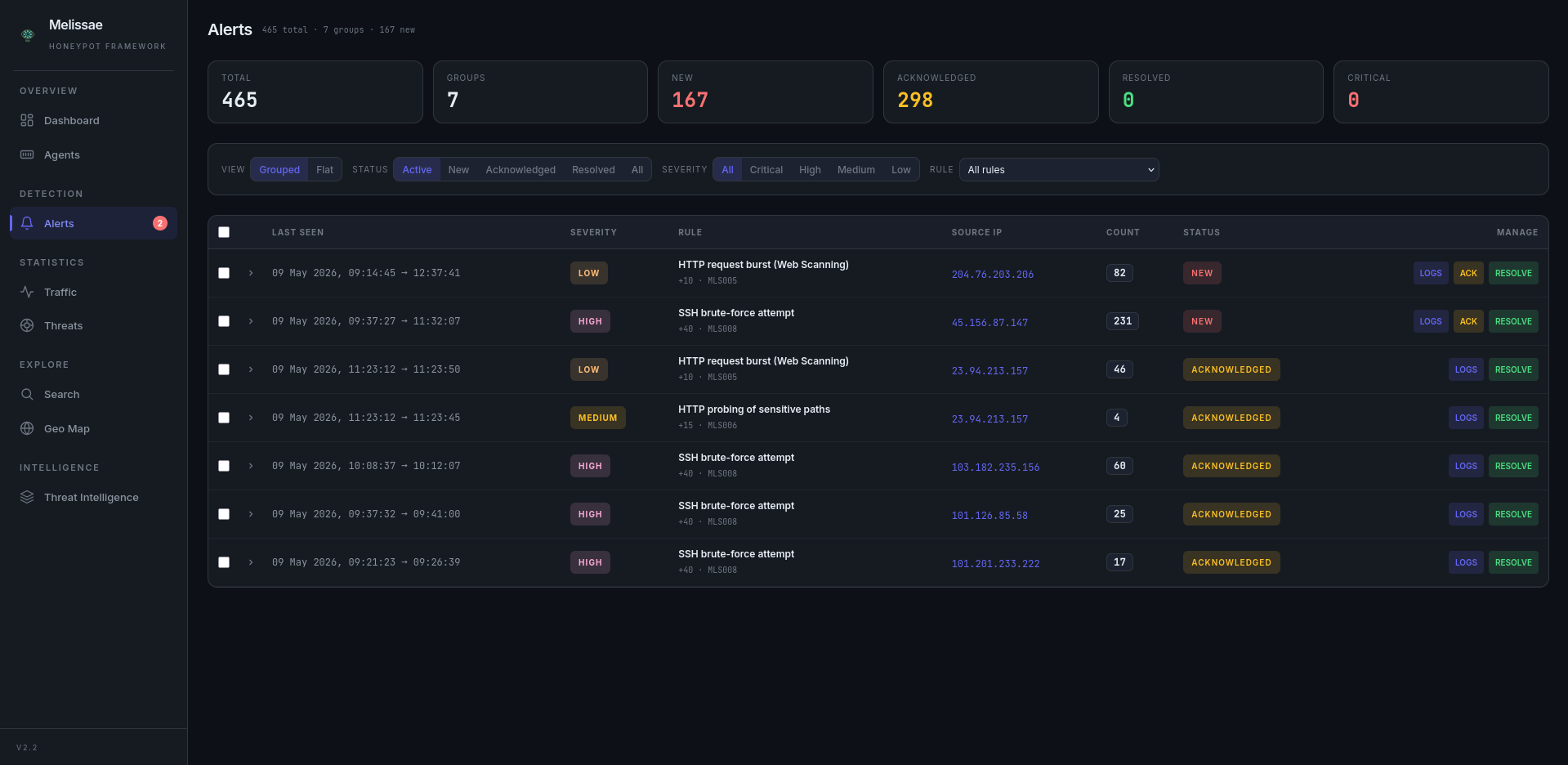Select the checkbox for 204.76.203.206 row
This screenshot has height=765, width=1568.
(x=224, y=273)
